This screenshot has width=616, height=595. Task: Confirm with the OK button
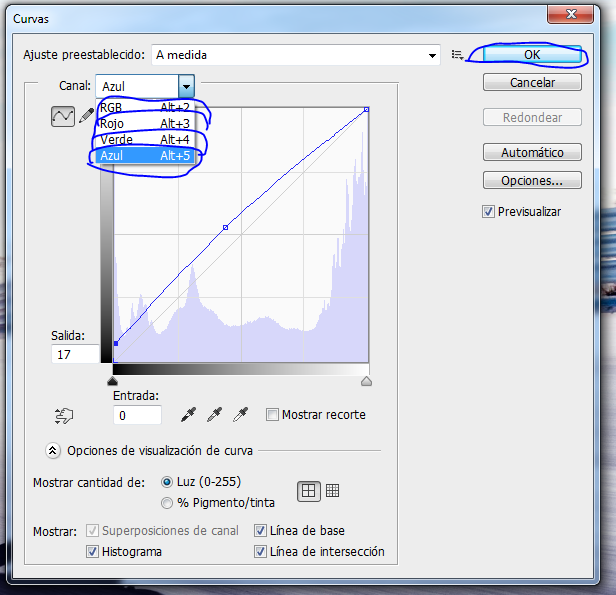[532, 55]
